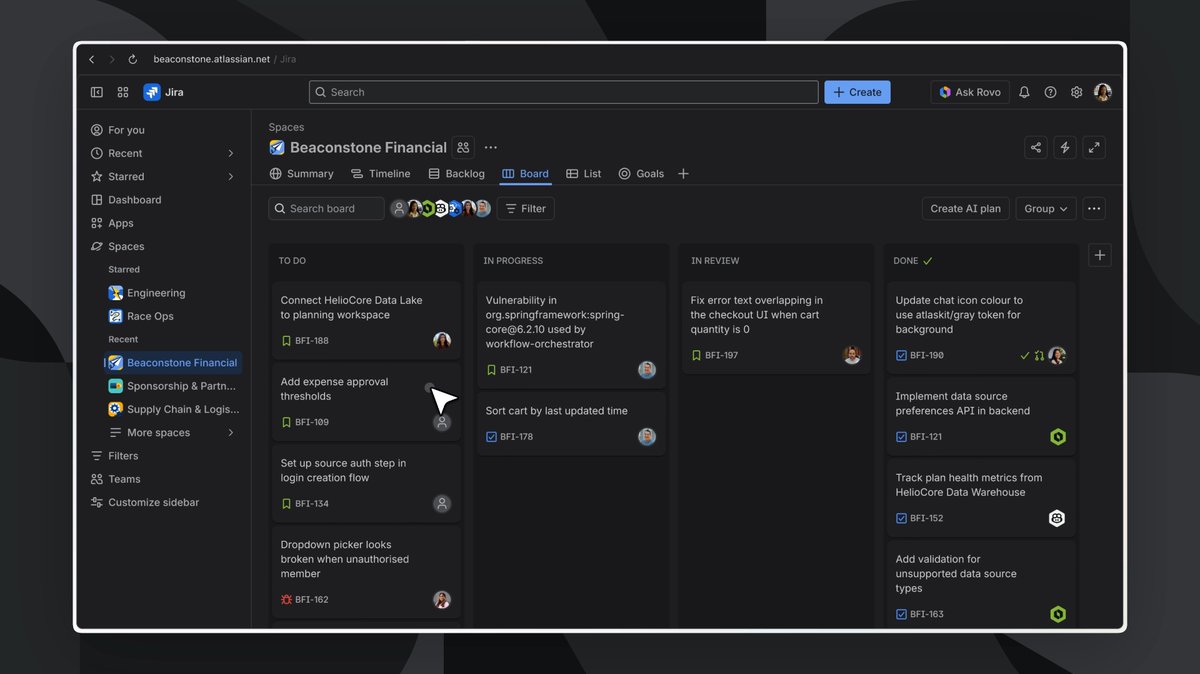This screenshot has height=674, width=1200.
Task: Expand the Recent sidebar chevron
Action: click(x=231, y=153)
